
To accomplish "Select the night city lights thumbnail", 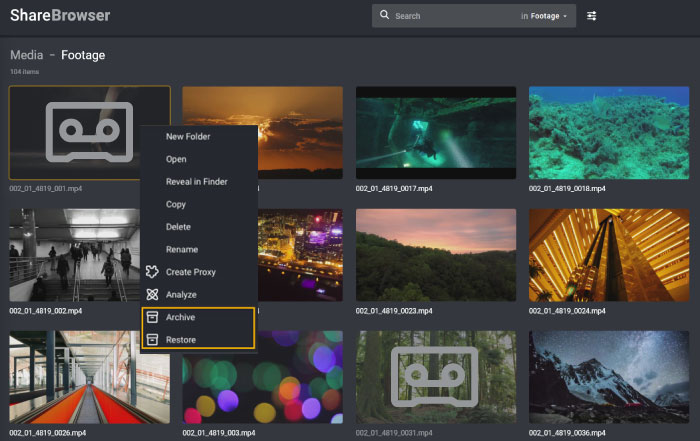I will point(300,255).
